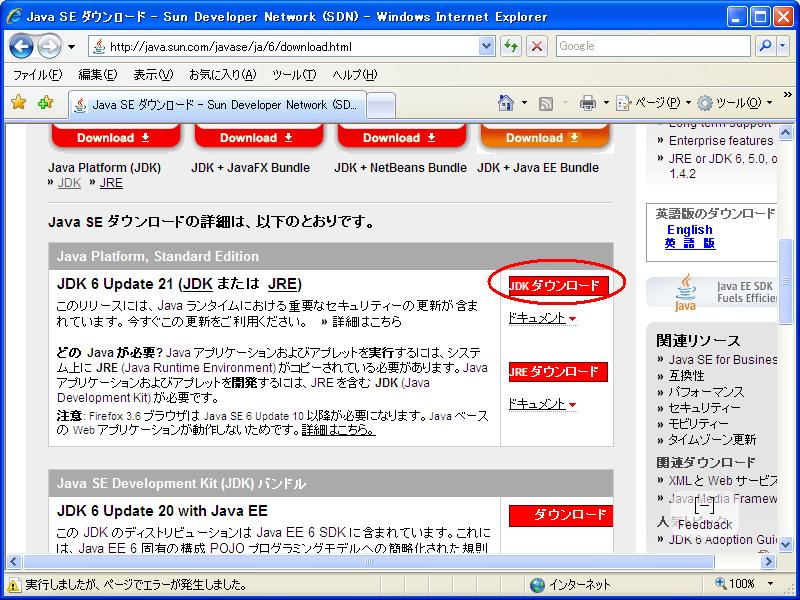Click the vertical scrollbar up arrow
Image resolution: width=800 pixels, height=600 pixels.
pos(786,131)
